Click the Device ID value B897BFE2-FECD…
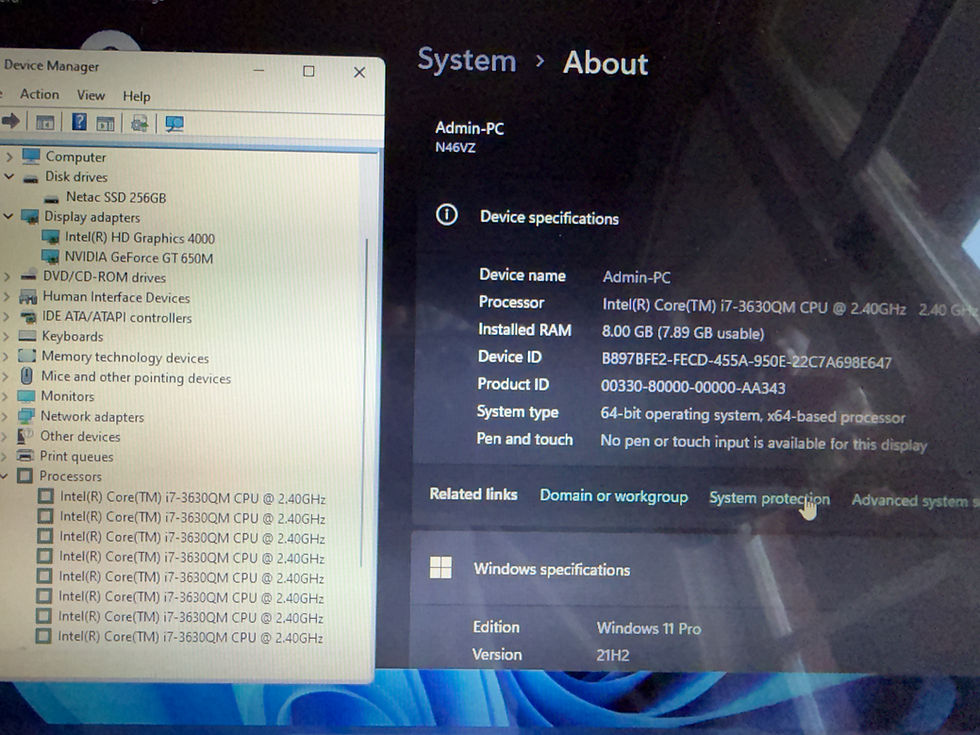The height and width of the screenshot is (735, 980). coord(746,361)
